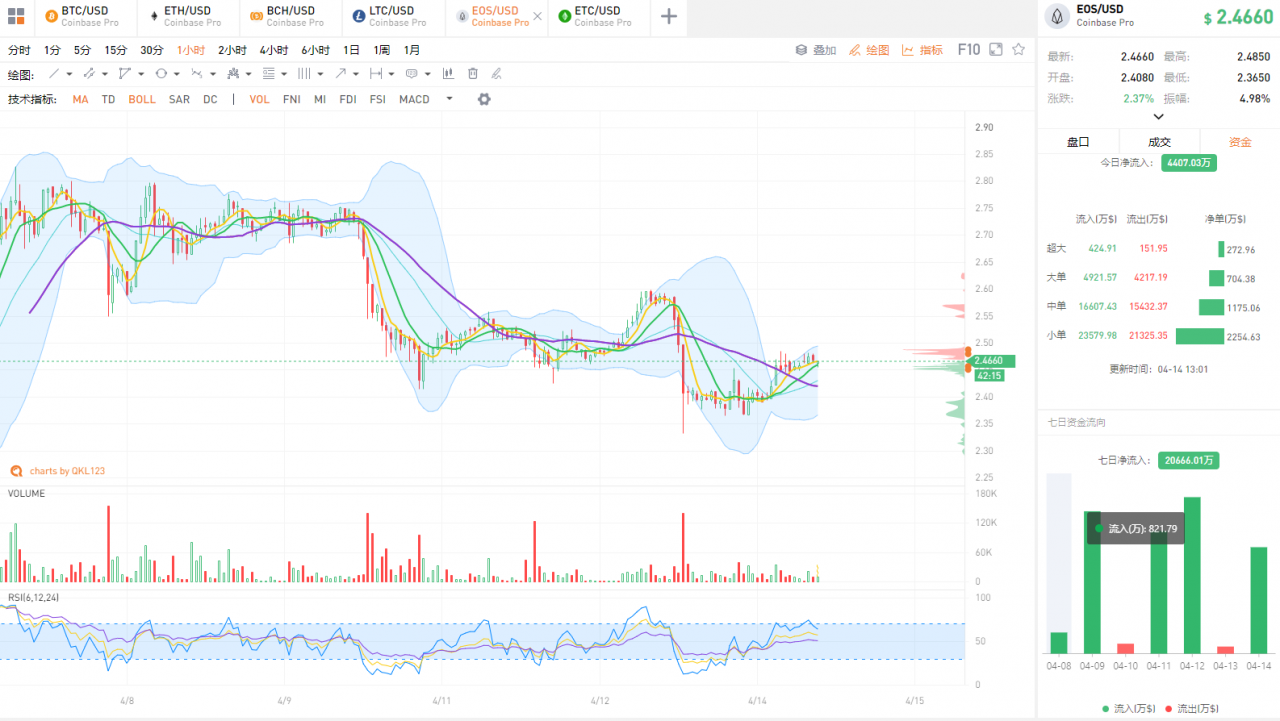The image size is (1280, 721).
Task: Toggle the MACD indicator
Action: coord(414,99)
